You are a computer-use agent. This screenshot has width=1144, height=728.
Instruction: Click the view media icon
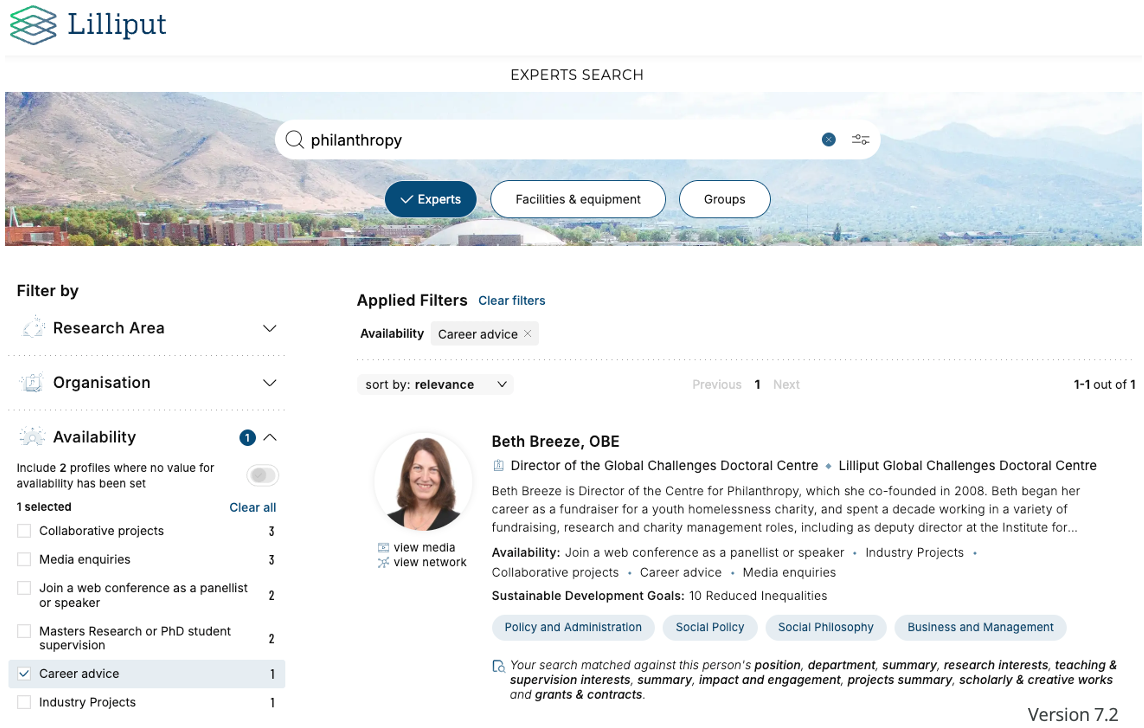(383, 548)
